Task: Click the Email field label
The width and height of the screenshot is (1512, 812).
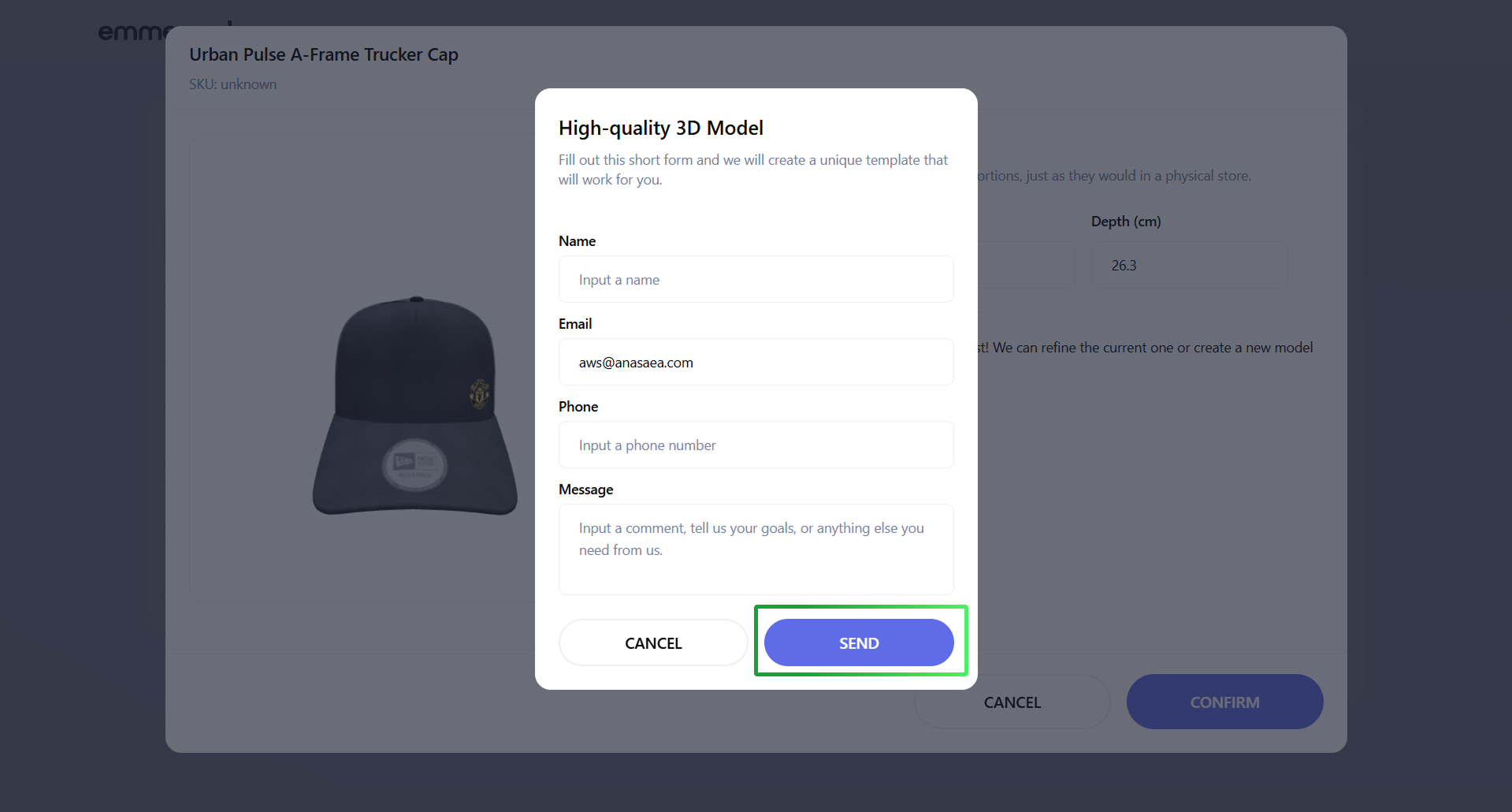Action: [575, 324]
